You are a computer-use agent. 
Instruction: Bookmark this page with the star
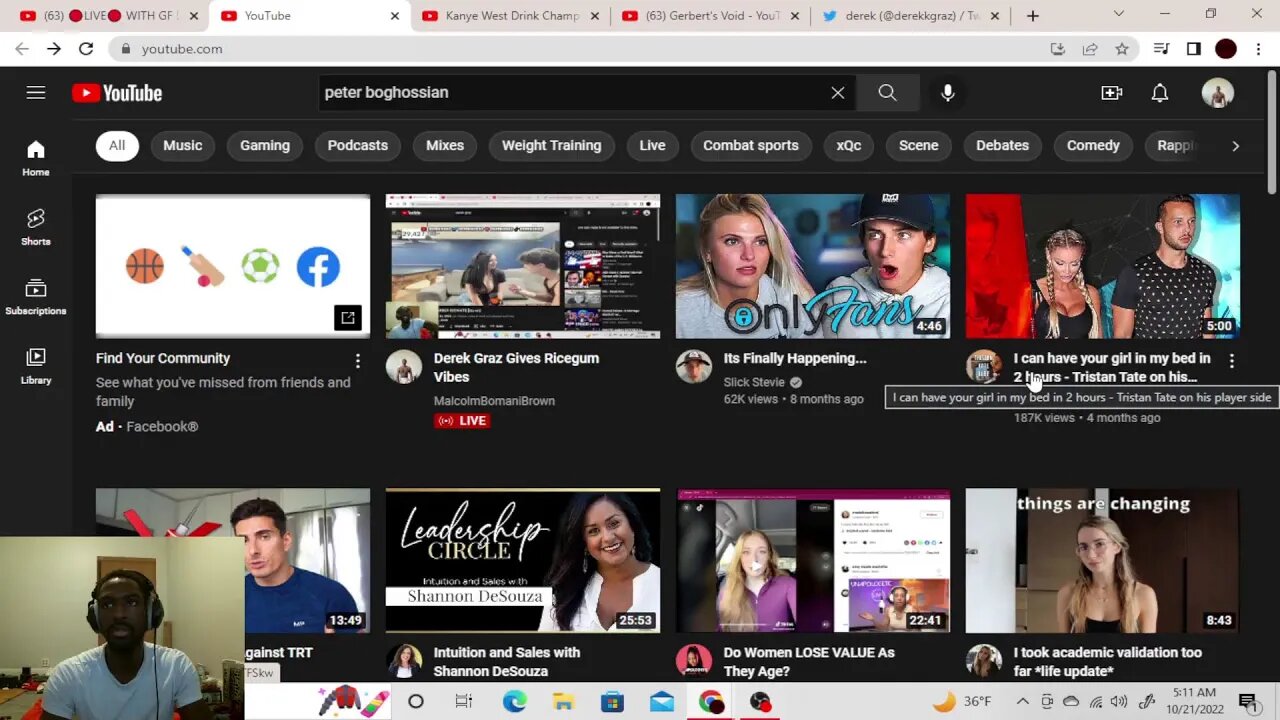tap(1122, 49)
